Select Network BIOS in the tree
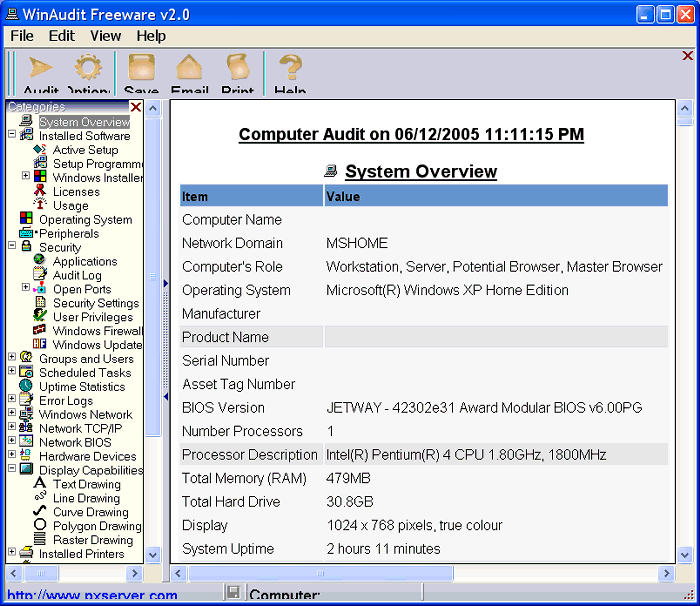 tap(75, 443)
